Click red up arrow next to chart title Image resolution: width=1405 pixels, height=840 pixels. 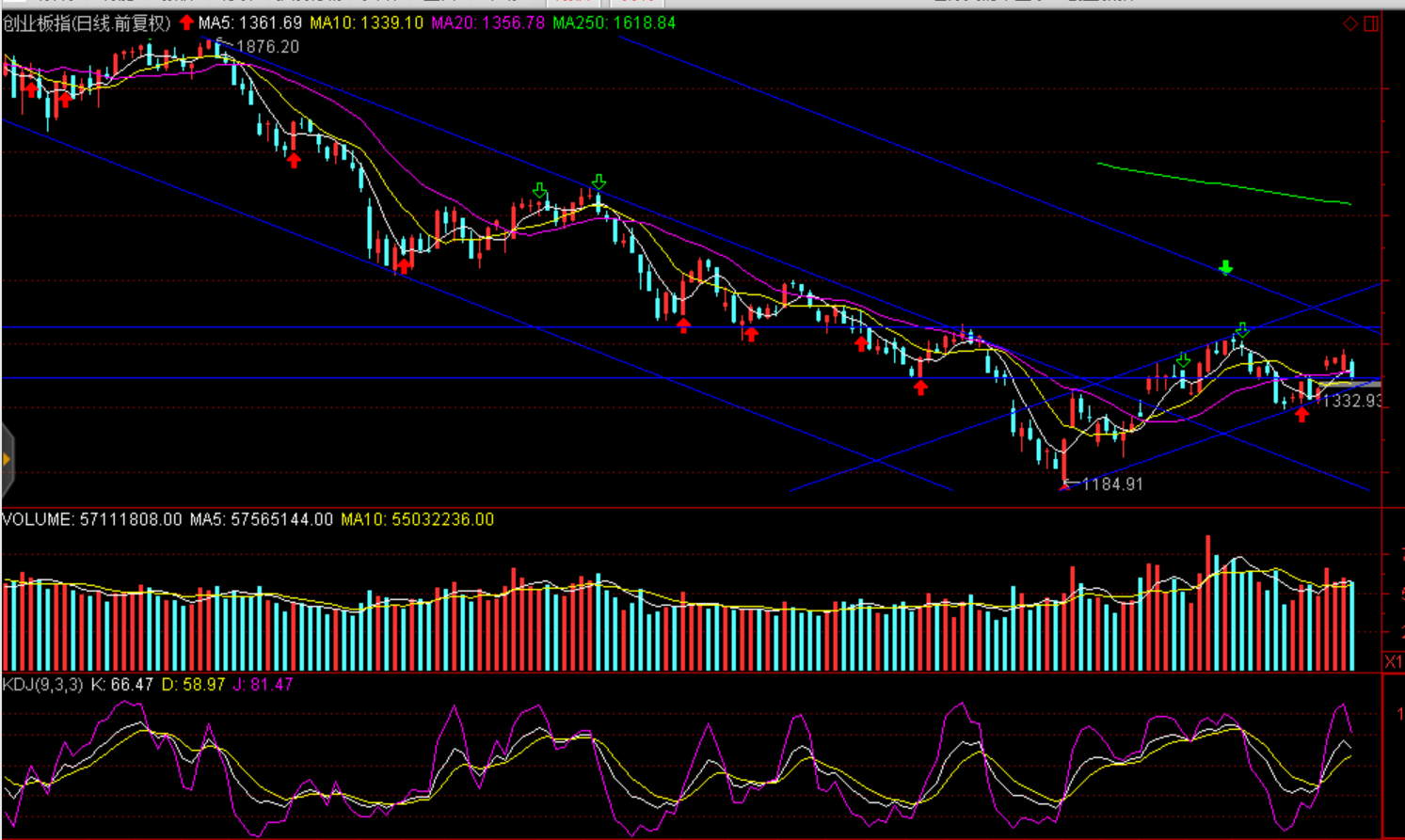(186, 23)
